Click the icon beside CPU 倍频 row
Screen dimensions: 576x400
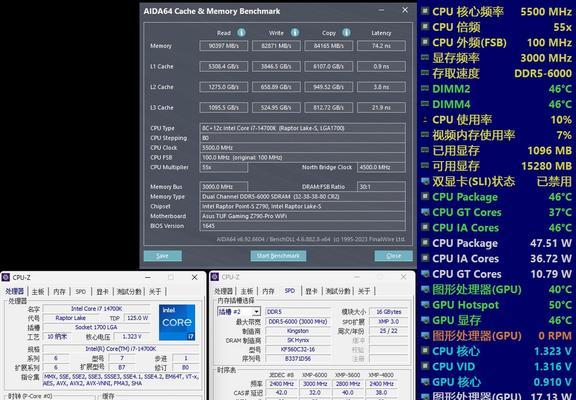point(425,26)
